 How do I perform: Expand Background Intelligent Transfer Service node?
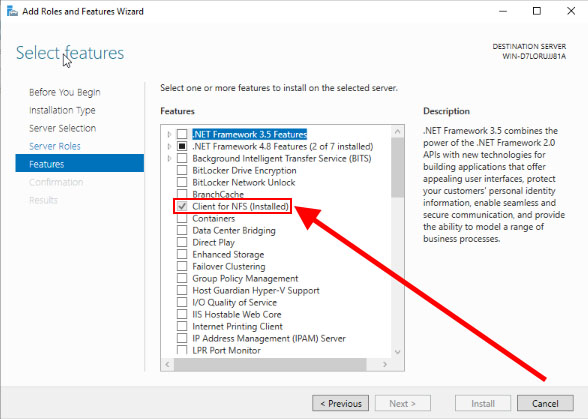170,158
